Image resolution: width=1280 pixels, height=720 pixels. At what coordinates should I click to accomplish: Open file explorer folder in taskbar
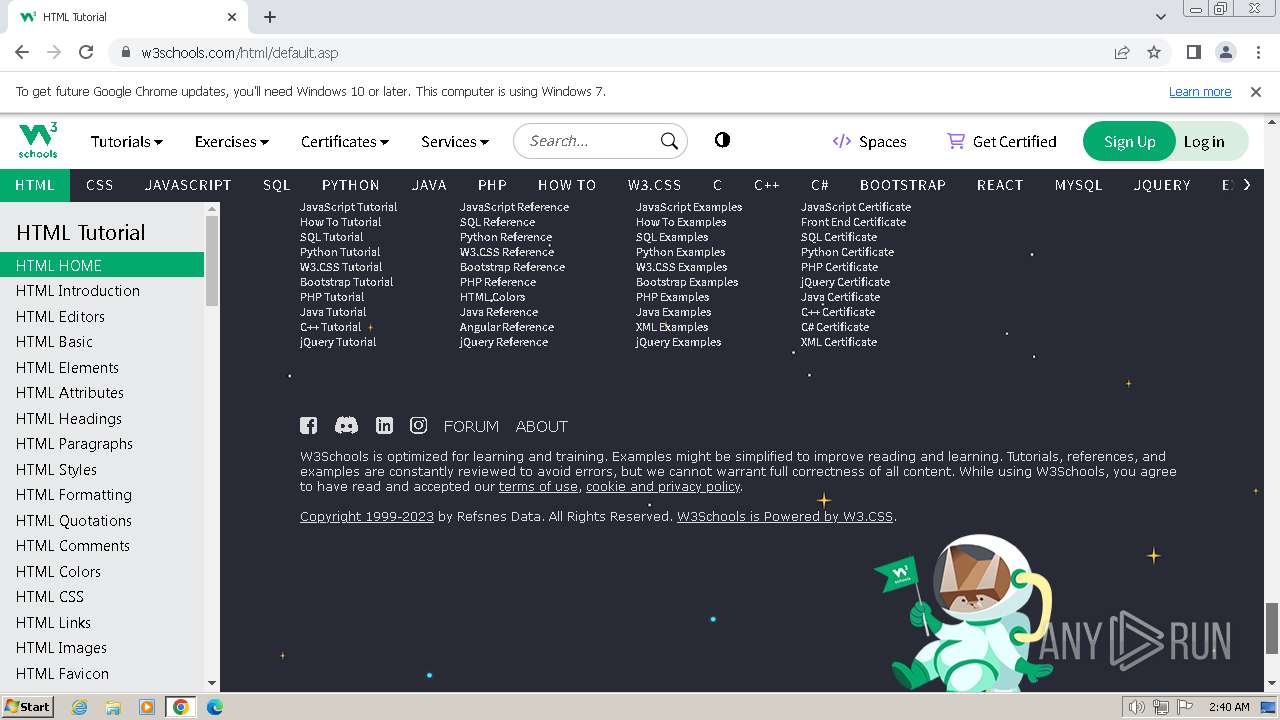[x=113, y=707]
